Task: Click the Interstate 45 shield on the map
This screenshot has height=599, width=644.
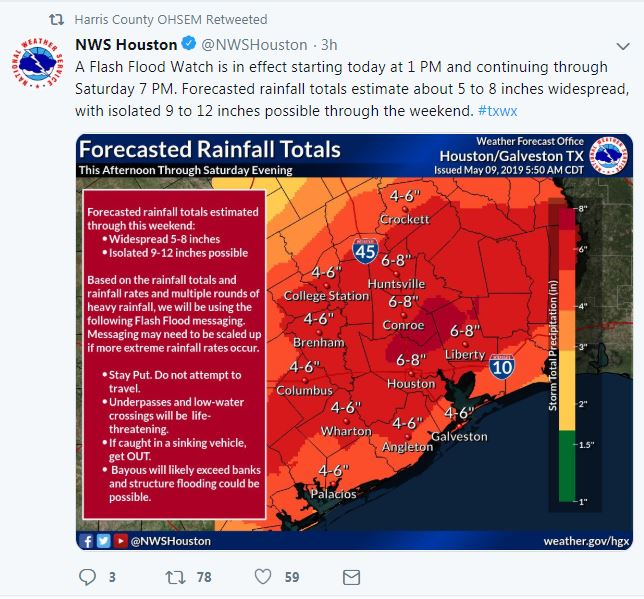Action: tap(365, 252)
